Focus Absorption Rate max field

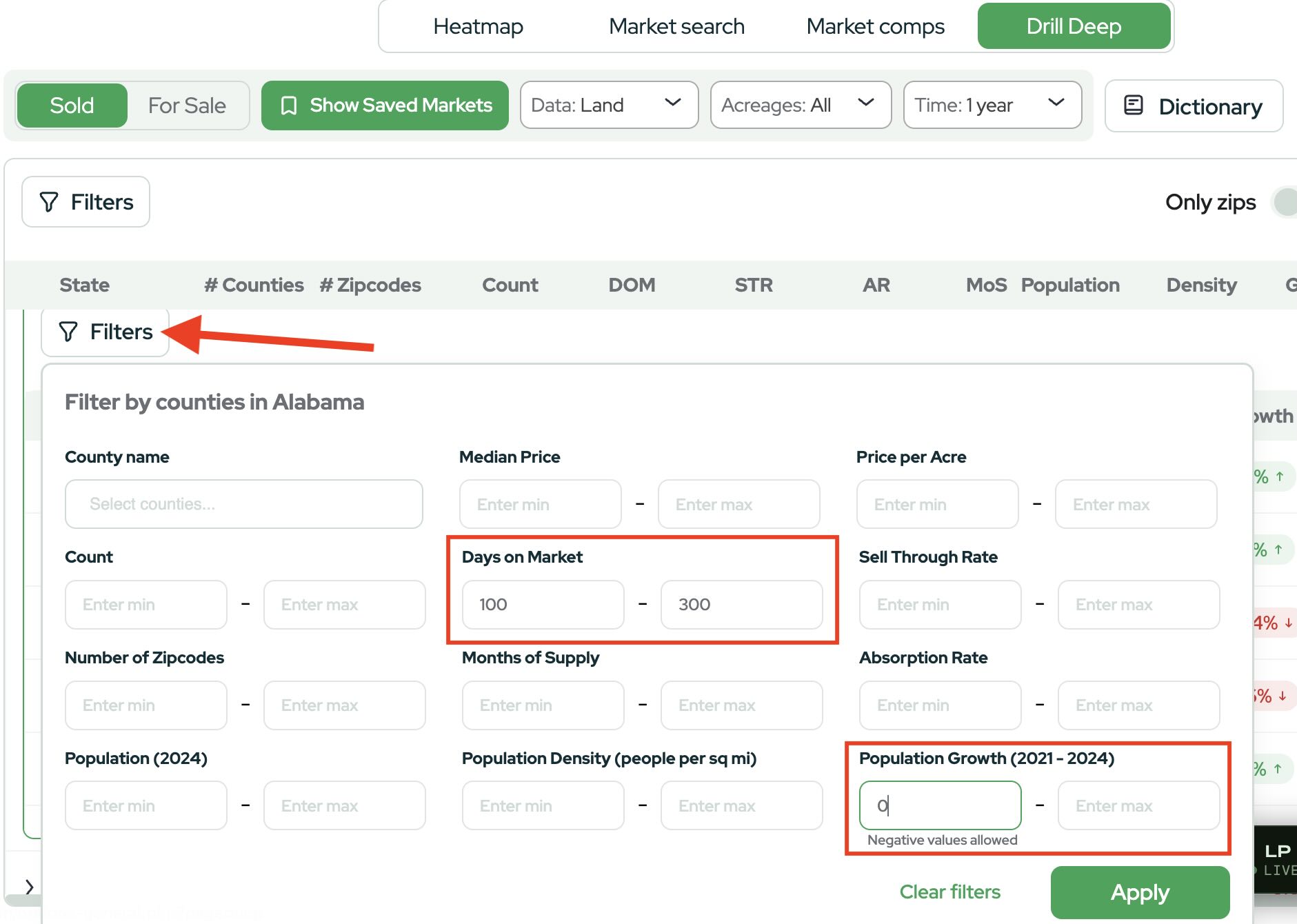[x=1139, y=705]
